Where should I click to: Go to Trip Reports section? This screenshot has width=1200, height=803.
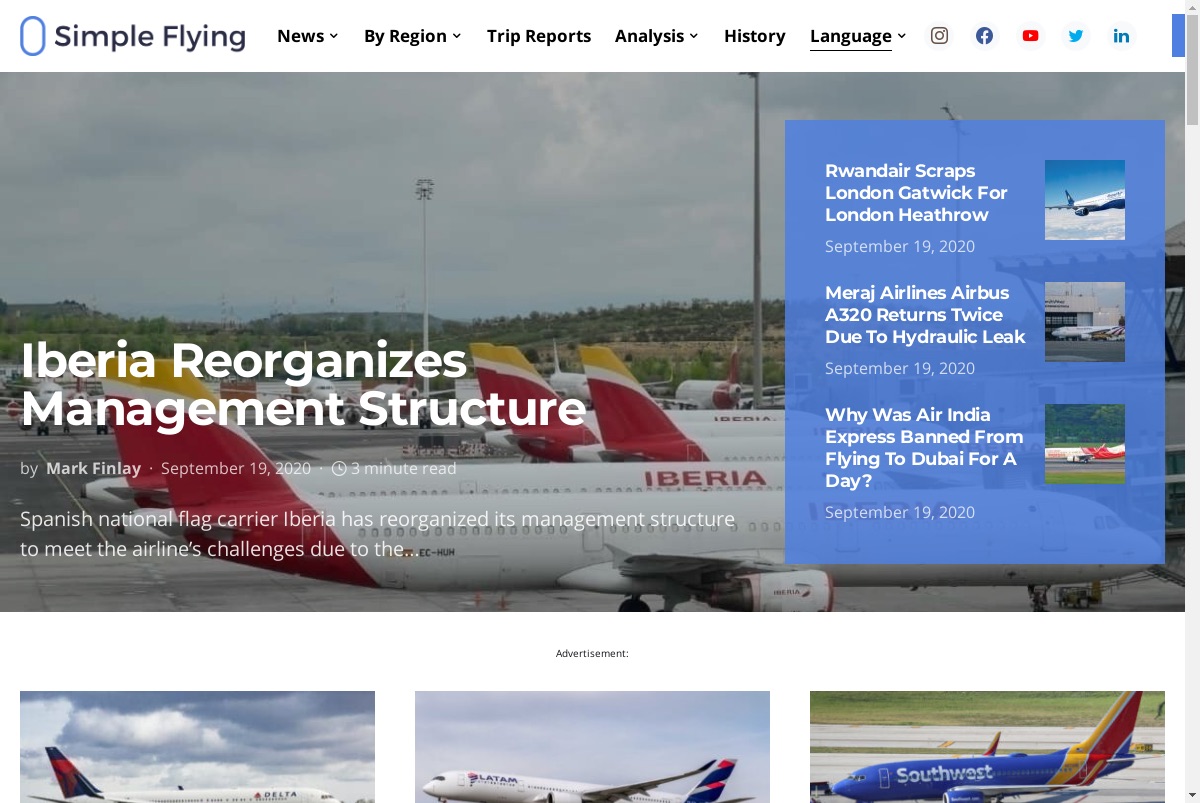pos(539,36)
